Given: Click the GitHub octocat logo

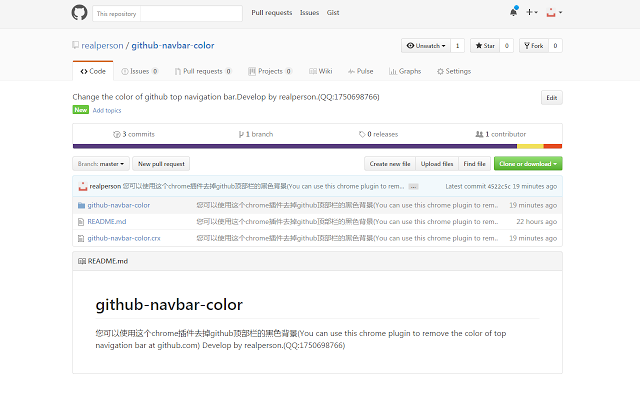Looking at the screenshot, I should click(79, 13).
